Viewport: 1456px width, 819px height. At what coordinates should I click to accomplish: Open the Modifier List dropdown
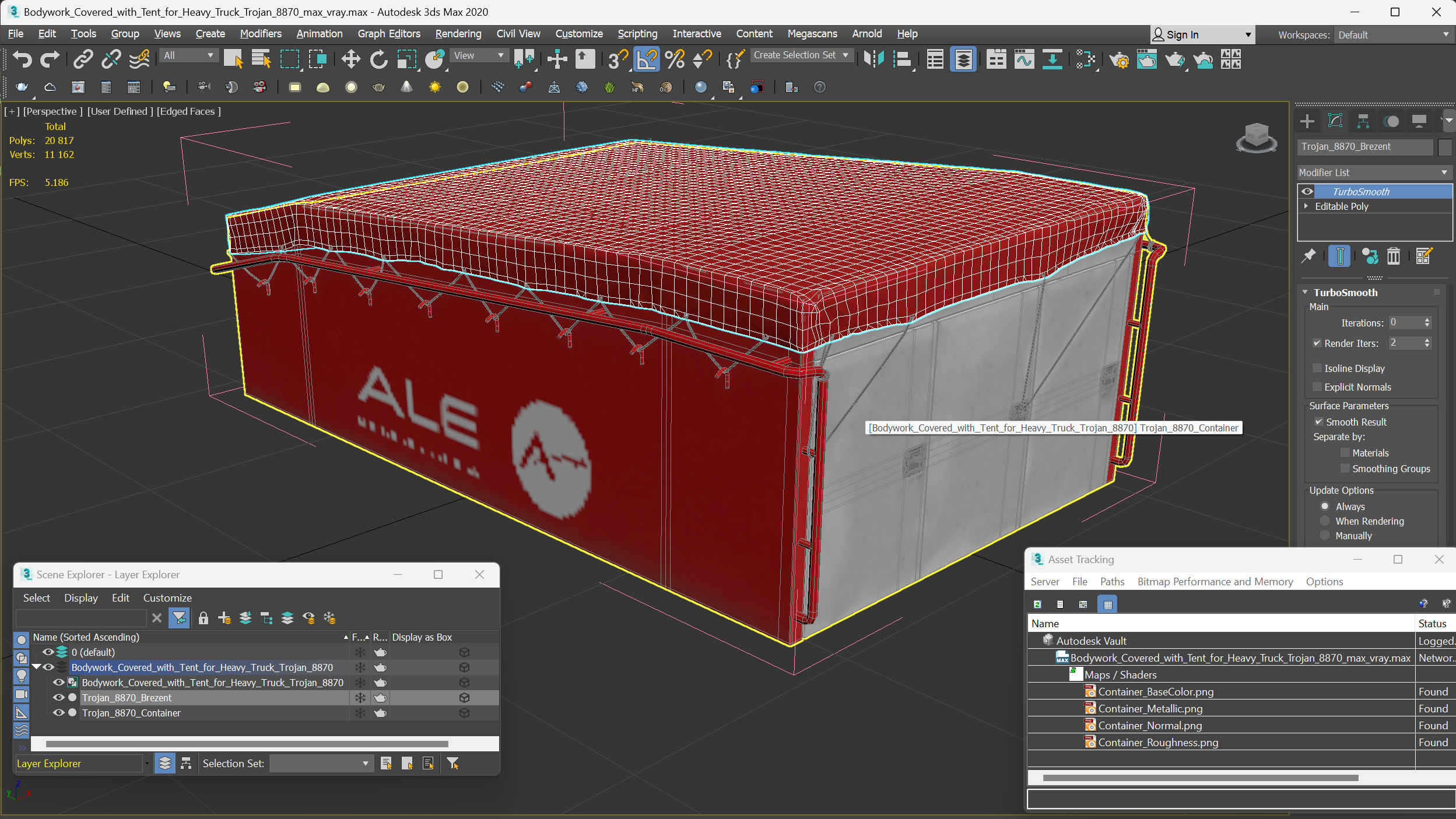[x=1374, y=173]
